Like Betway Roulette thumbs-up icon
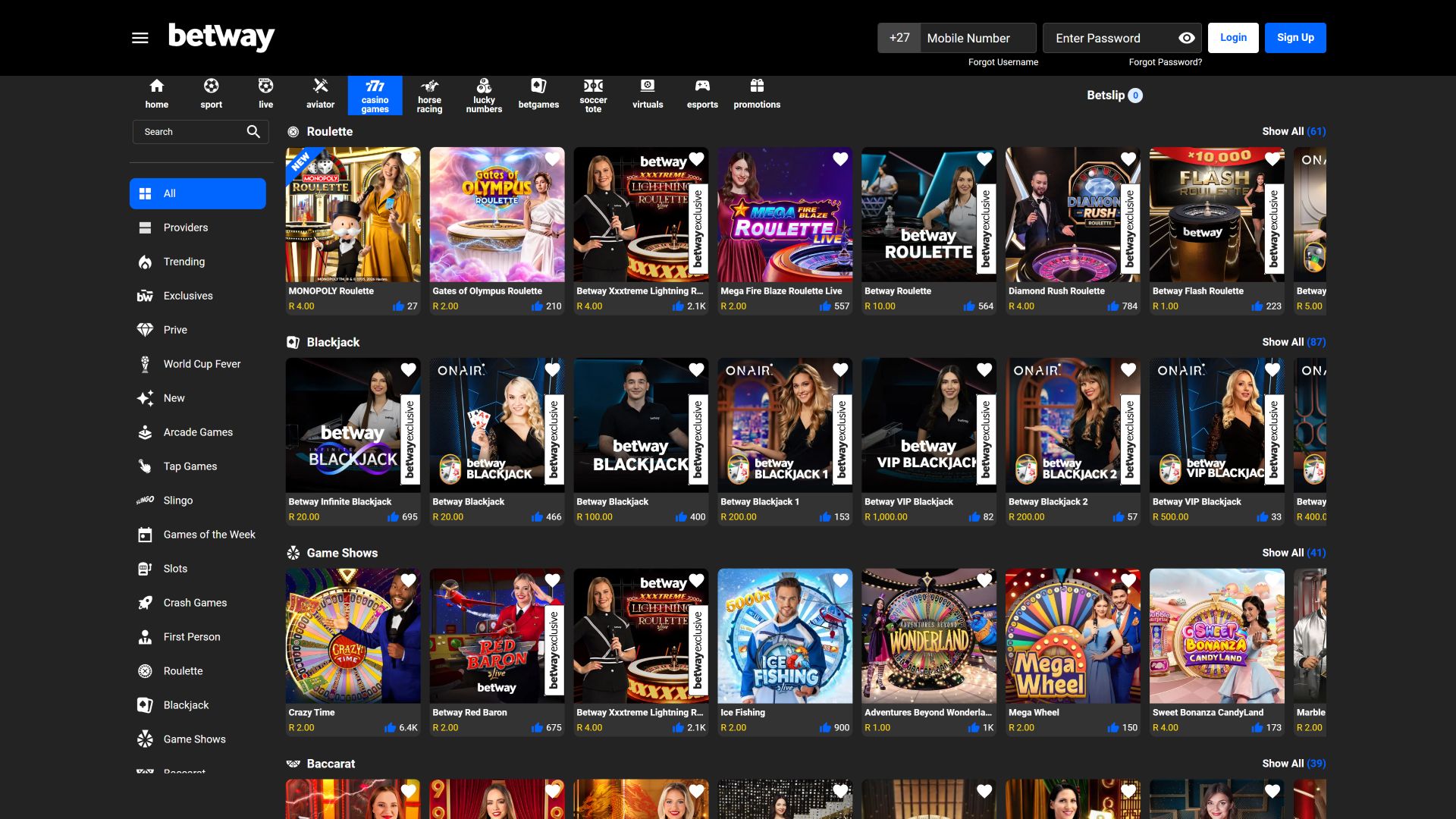Screen dimensions: 1456x819 [x=969, y=306]
